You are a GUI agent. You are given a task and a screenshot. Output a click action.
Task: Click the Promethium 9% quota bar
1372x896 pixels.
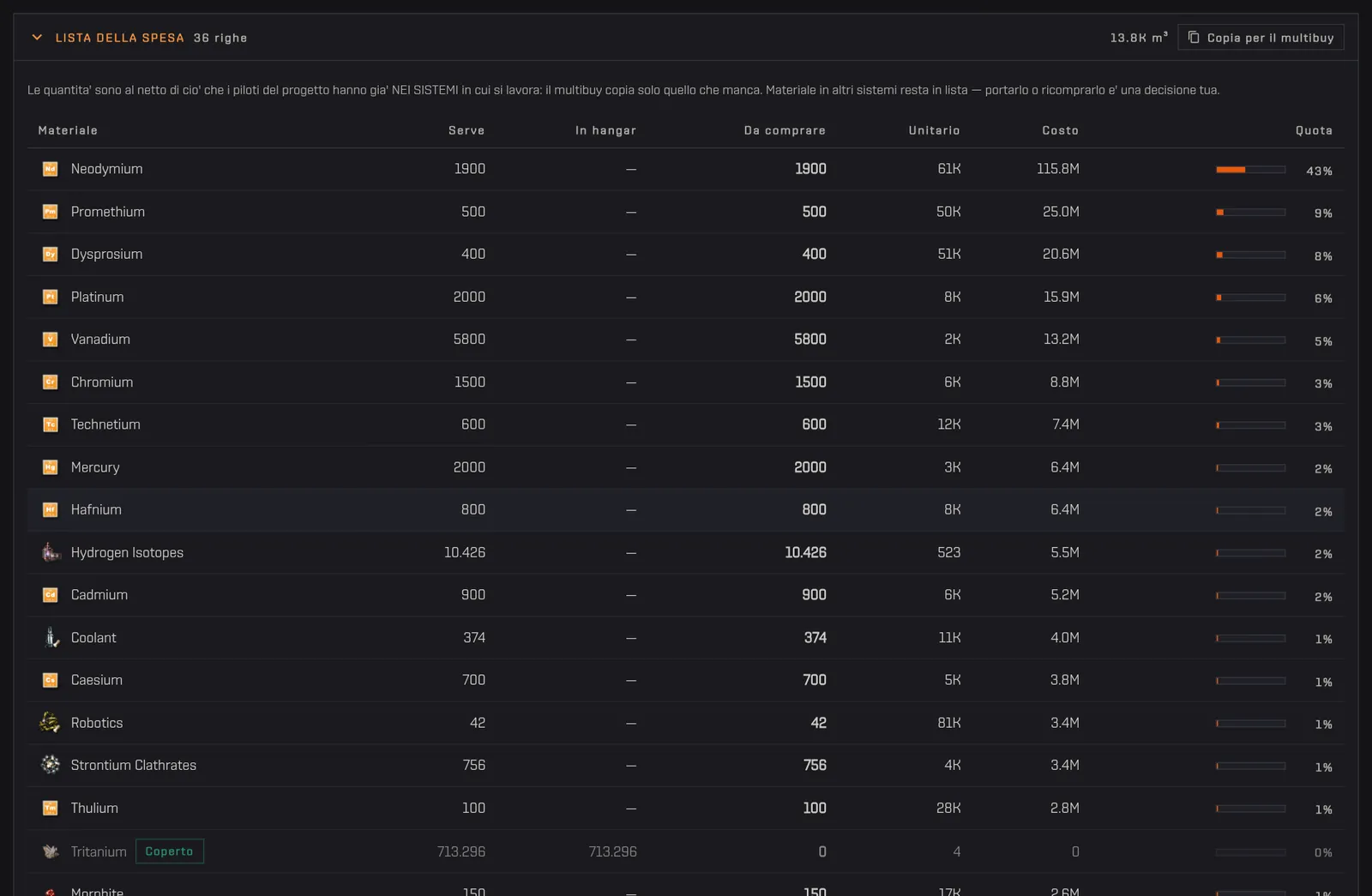[x=1250, y=212]
